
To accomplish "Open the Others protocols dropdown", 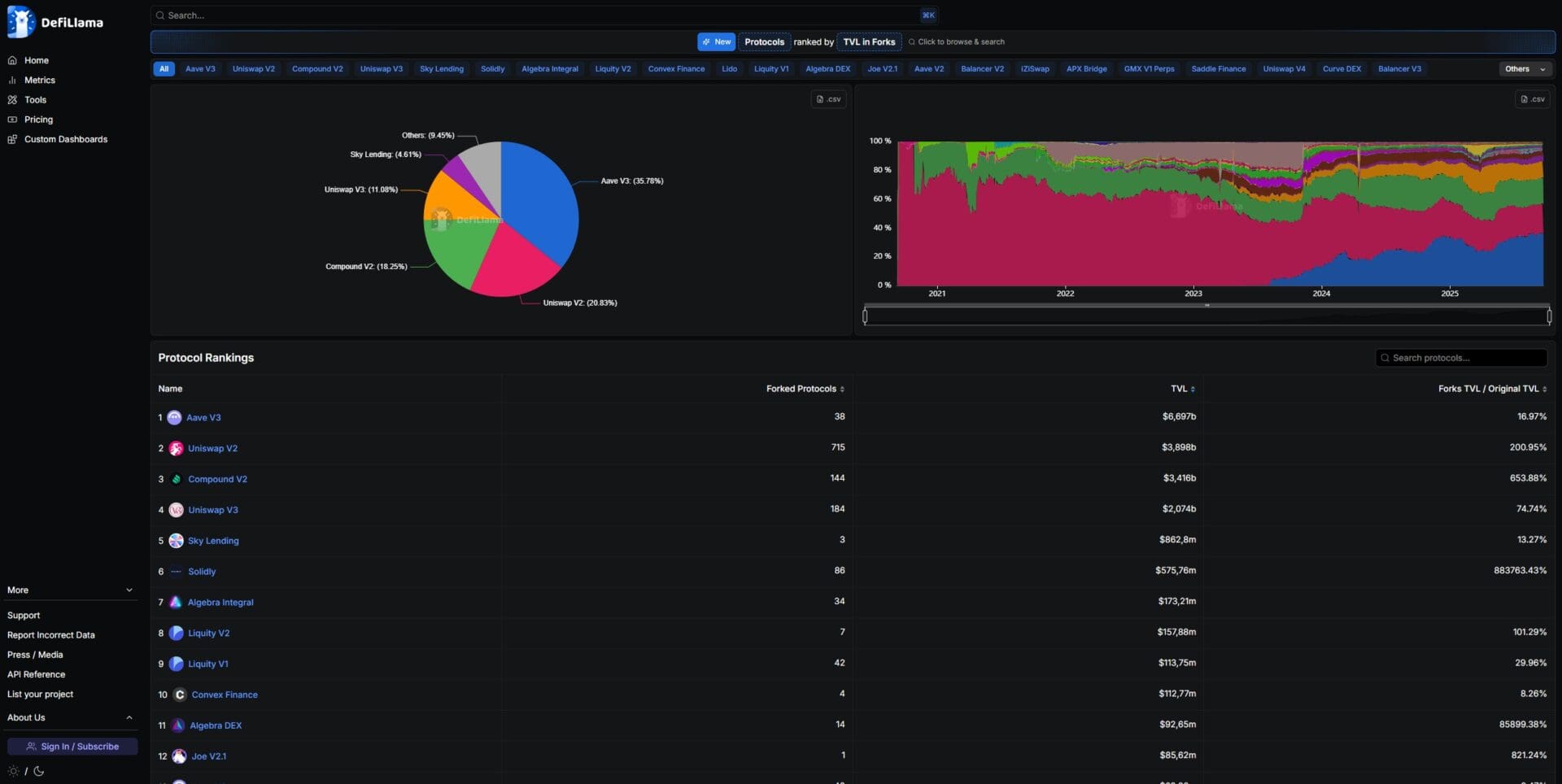I will (x=1524, y=69).
